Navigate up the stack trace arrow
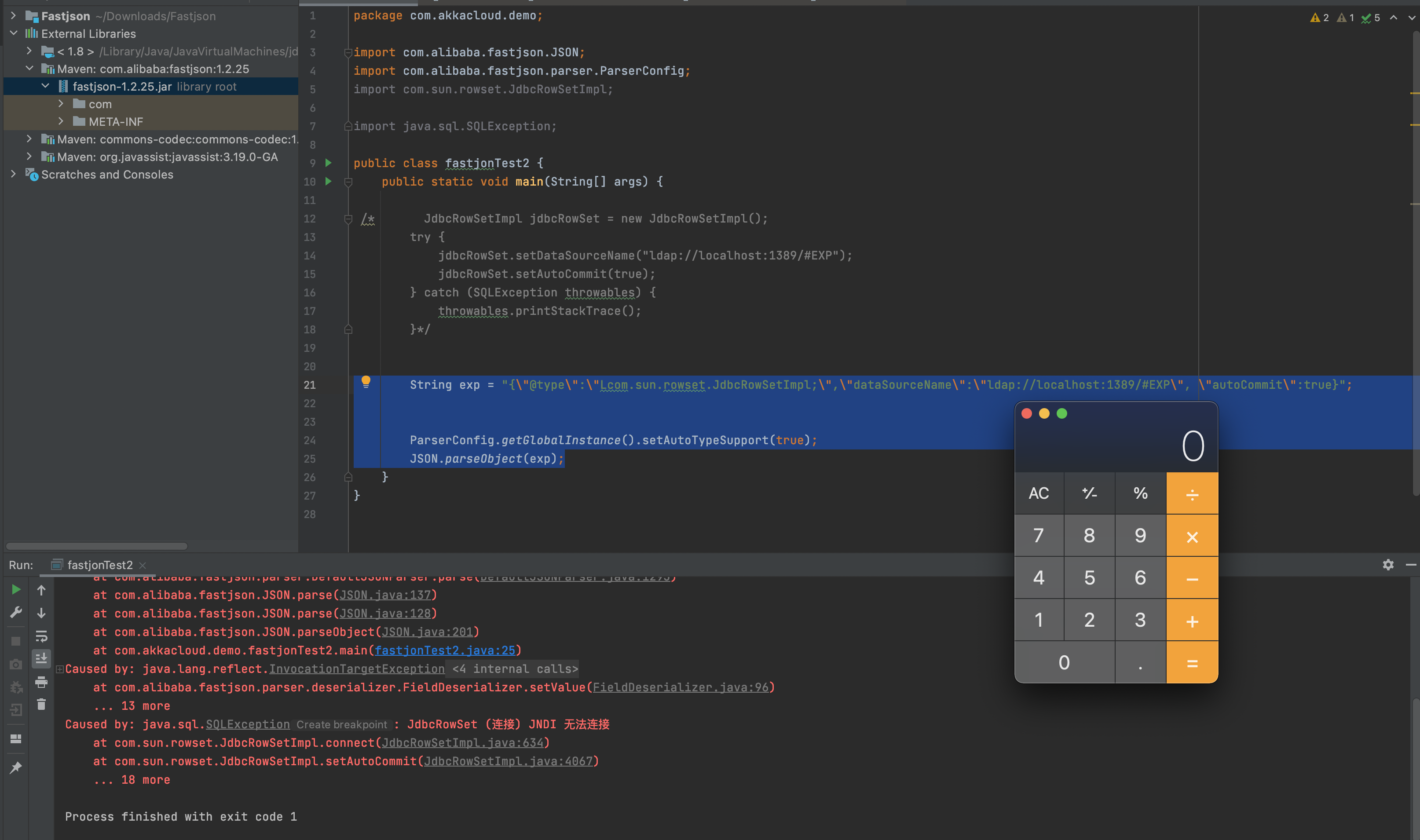The image size is (1420, 840). tap(41, 590)
